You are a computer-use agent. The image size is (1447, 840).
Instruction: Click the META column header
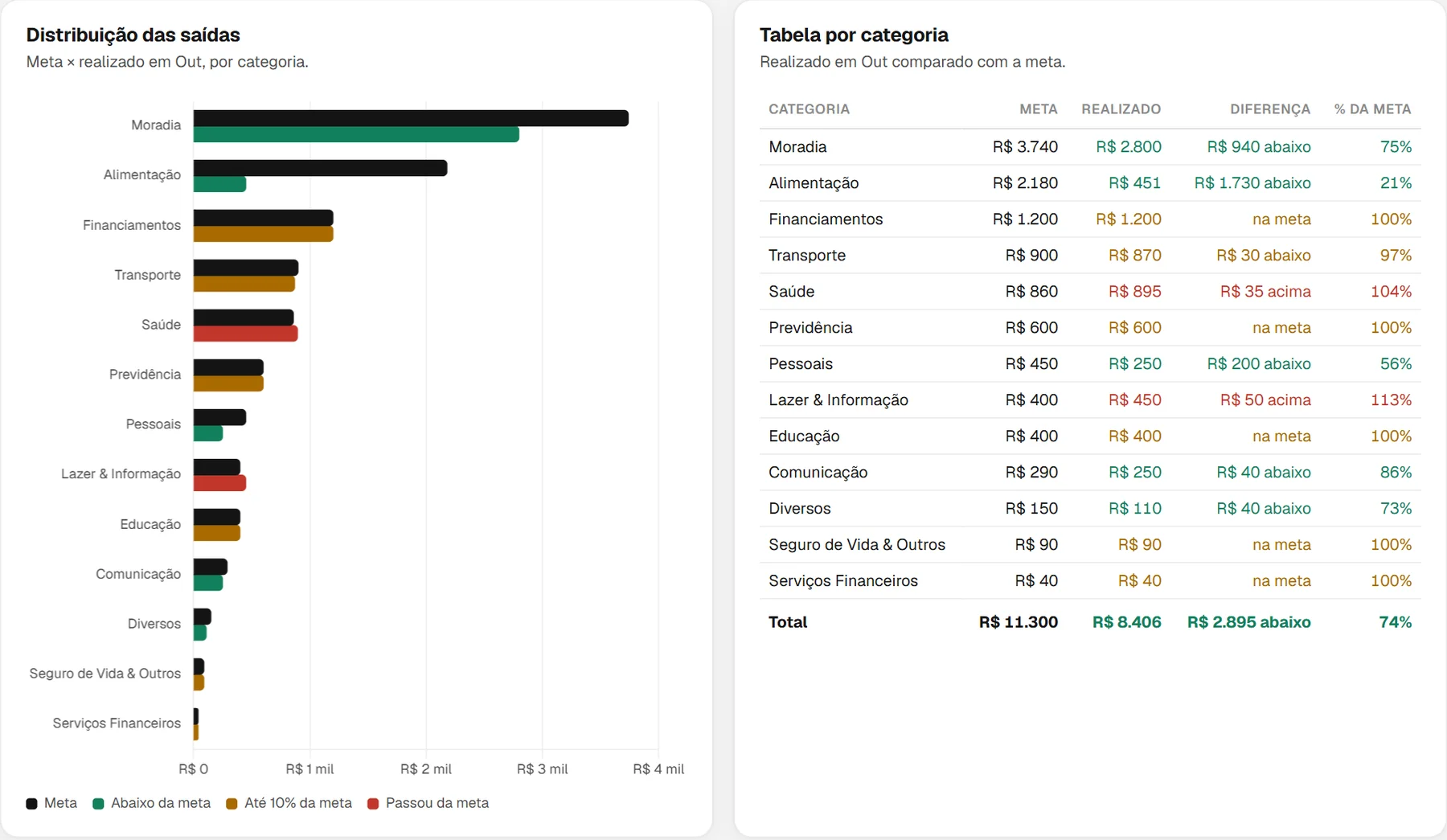click(x=1039, y=109)
